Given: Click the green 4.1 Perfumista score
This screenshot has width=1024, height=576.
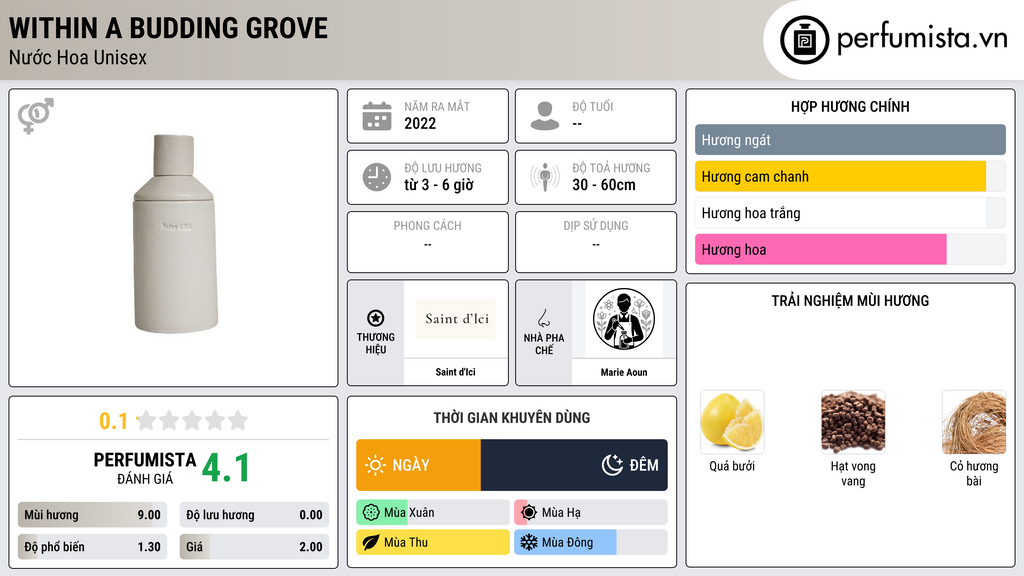Looking at the screenshot, I should click(226, 468).
